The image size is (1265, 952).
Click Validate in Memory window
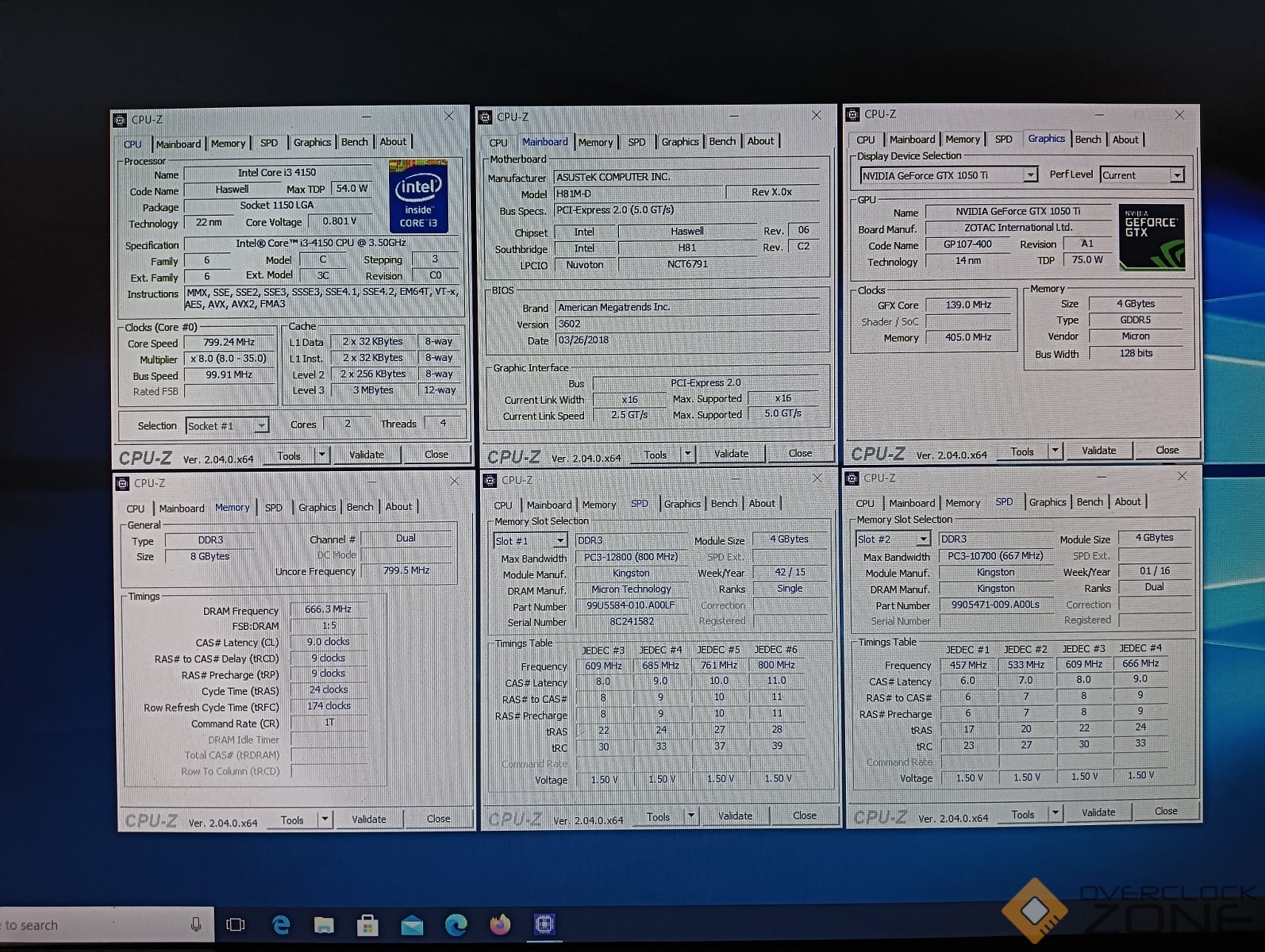369,820
